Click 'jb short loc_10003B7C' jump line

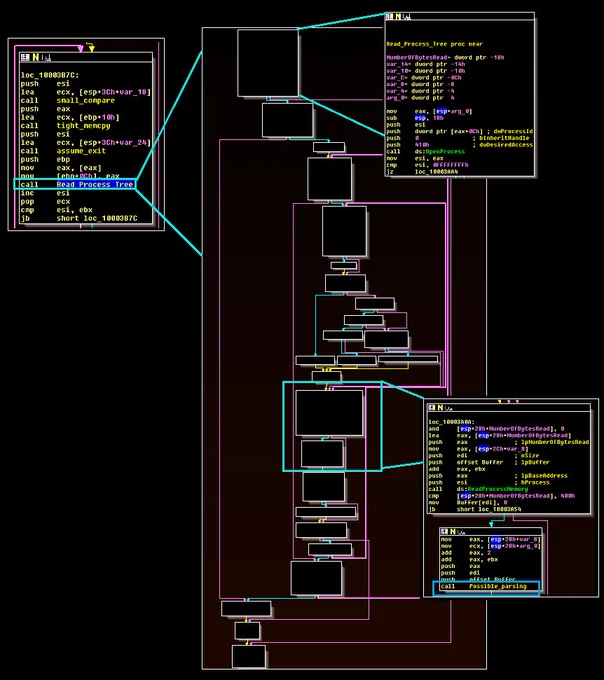79,218
